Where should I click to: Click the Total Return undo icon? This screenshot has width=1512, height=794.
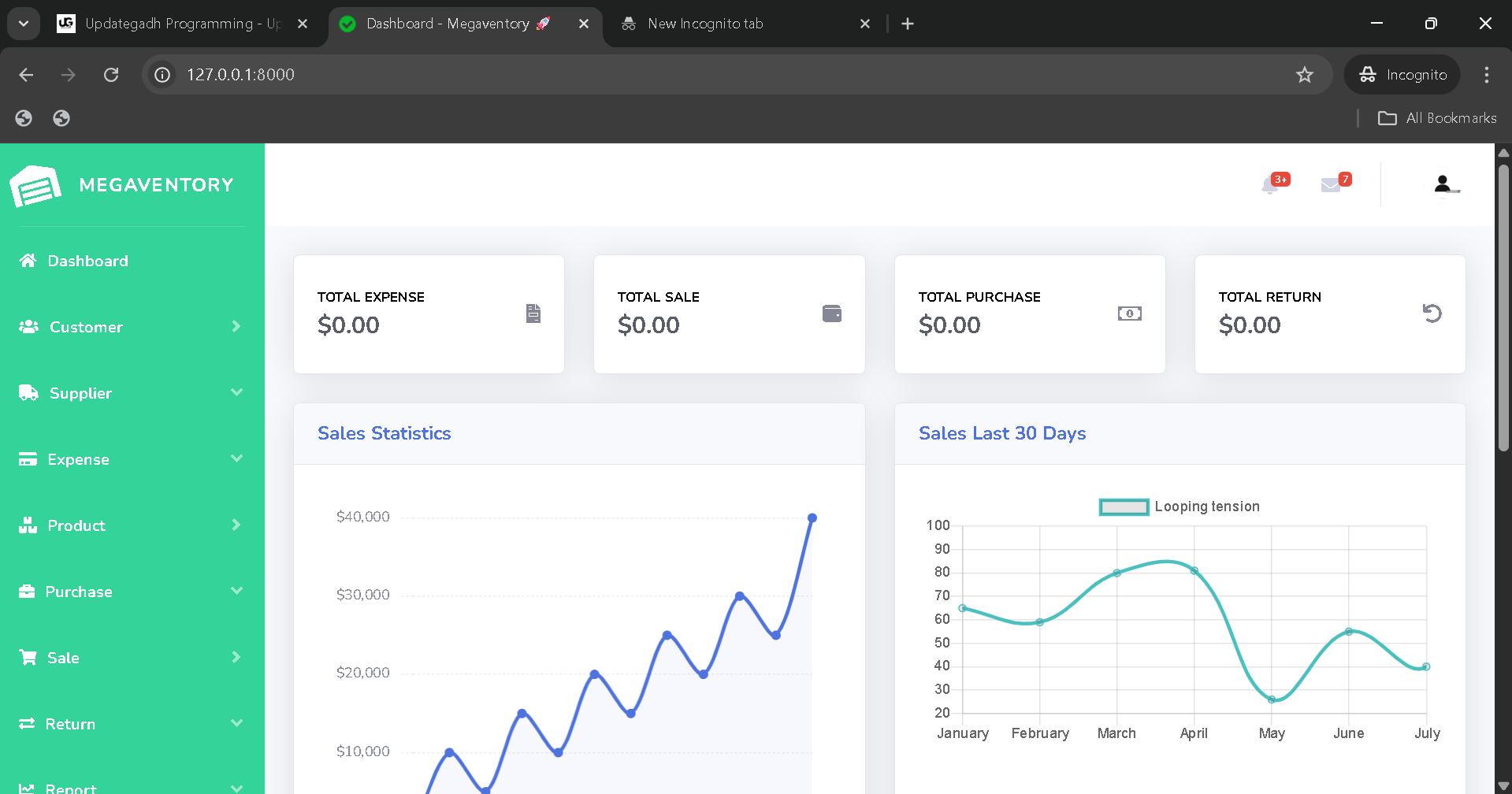coord(1432,314)
